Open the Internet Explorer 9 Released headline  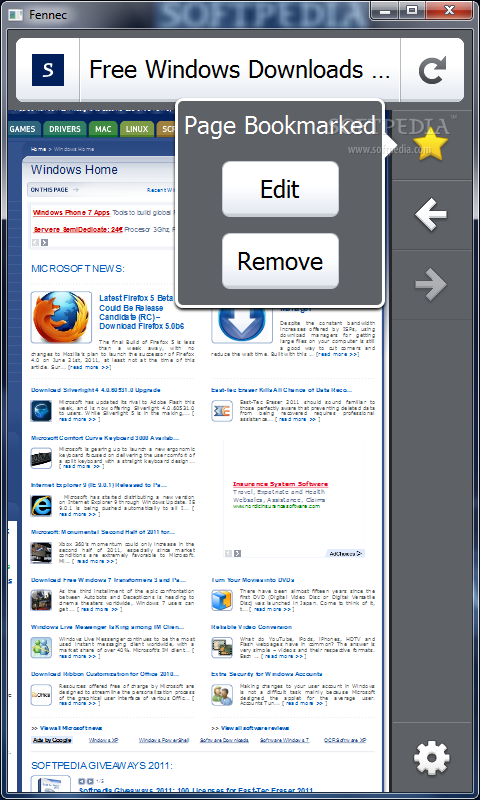click(x=98, y=485)
